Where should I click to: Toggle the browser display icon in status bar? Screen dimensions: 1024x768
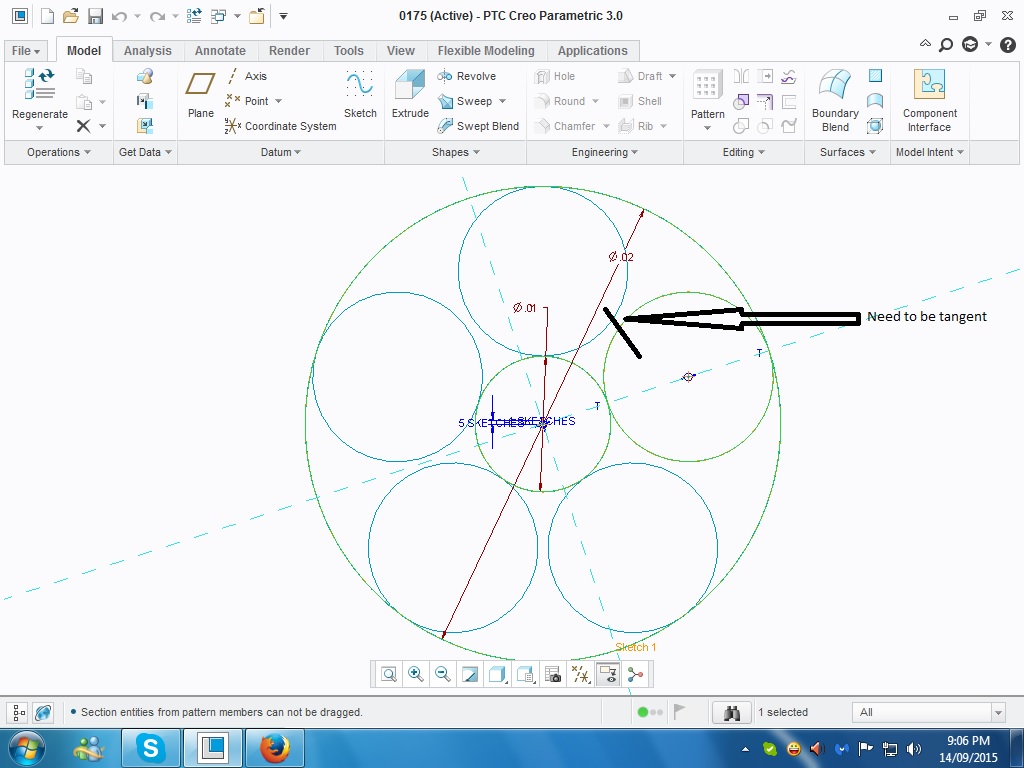[x=43, y=712]
